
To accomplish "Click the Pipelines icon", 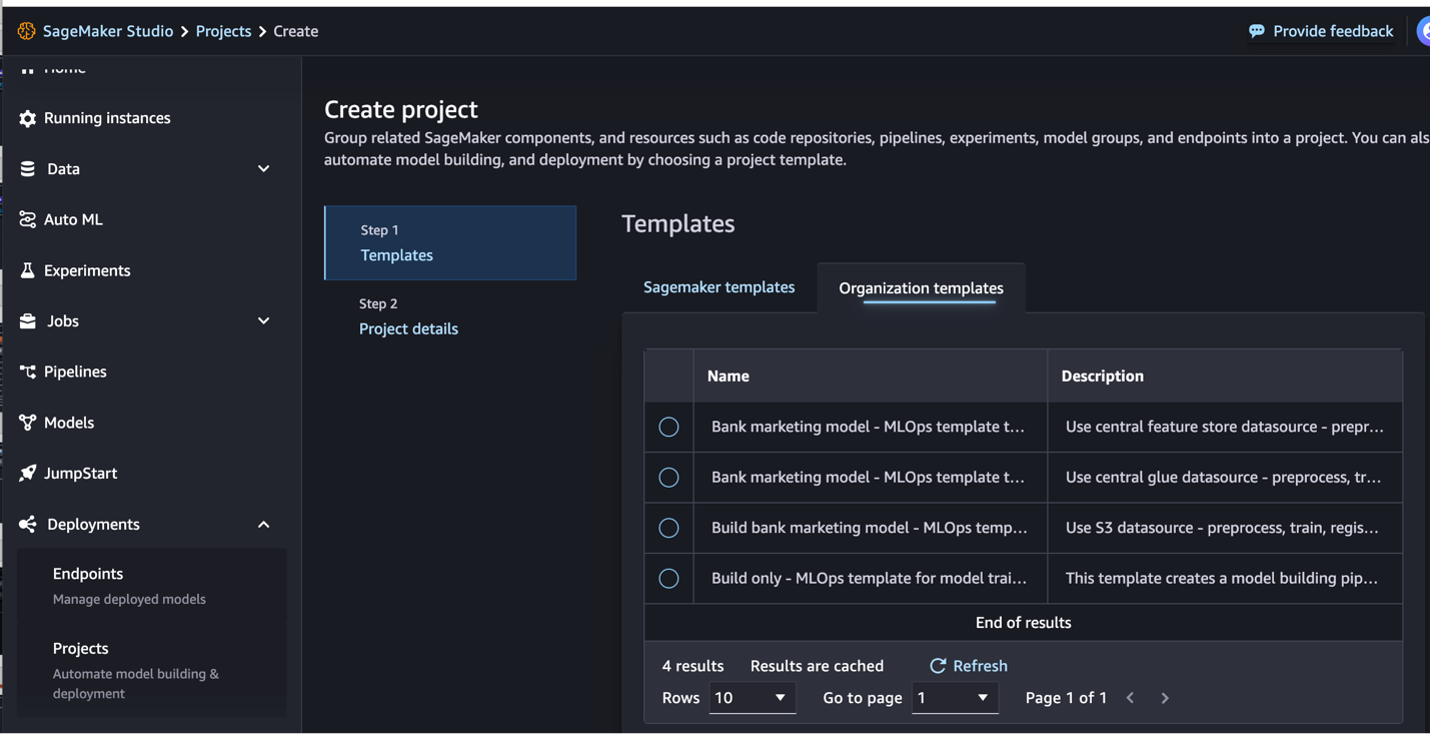I will coord(27,372).
